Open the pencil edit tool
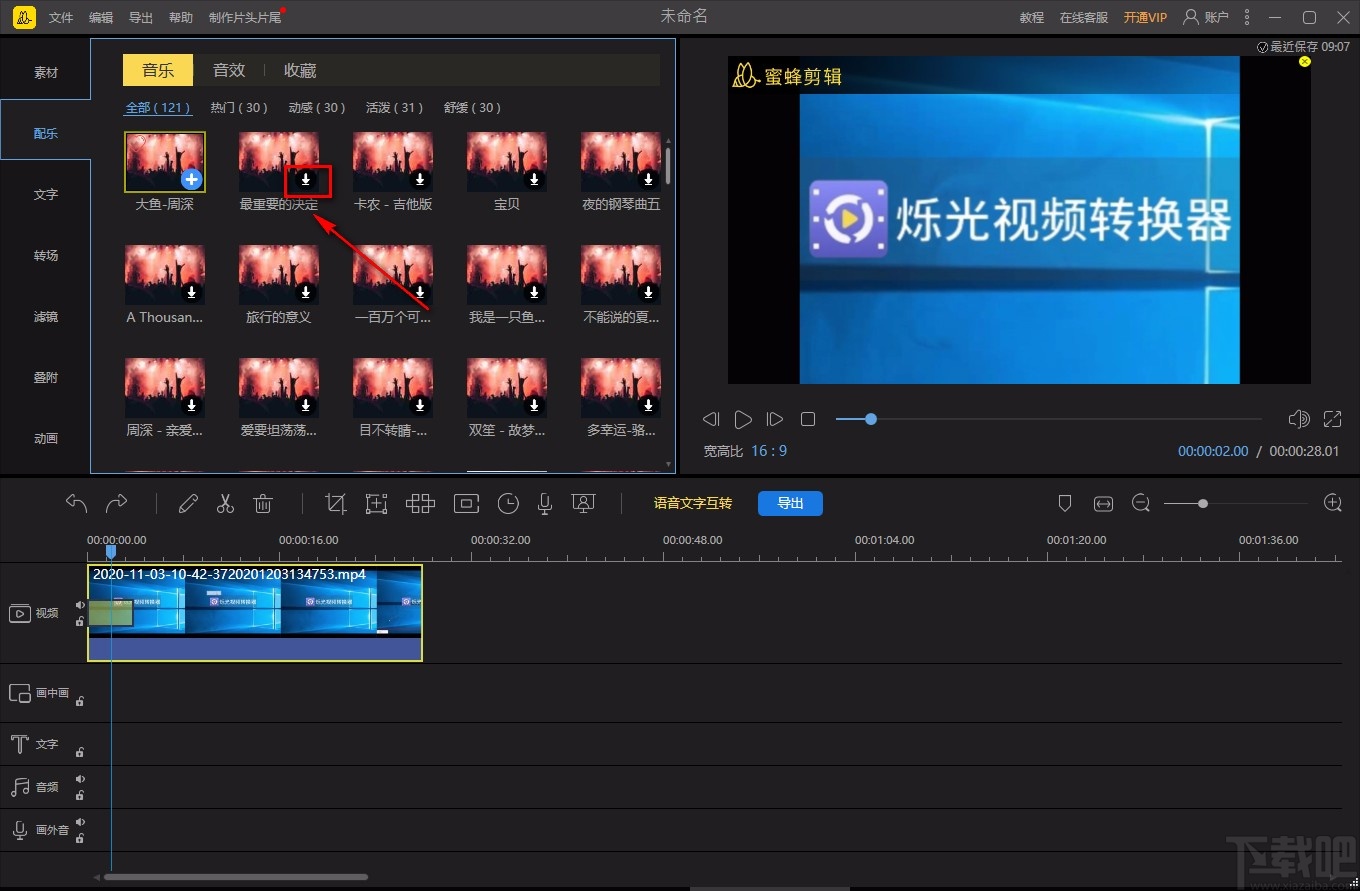1360x891 pixels. click(x=188, y=503)
